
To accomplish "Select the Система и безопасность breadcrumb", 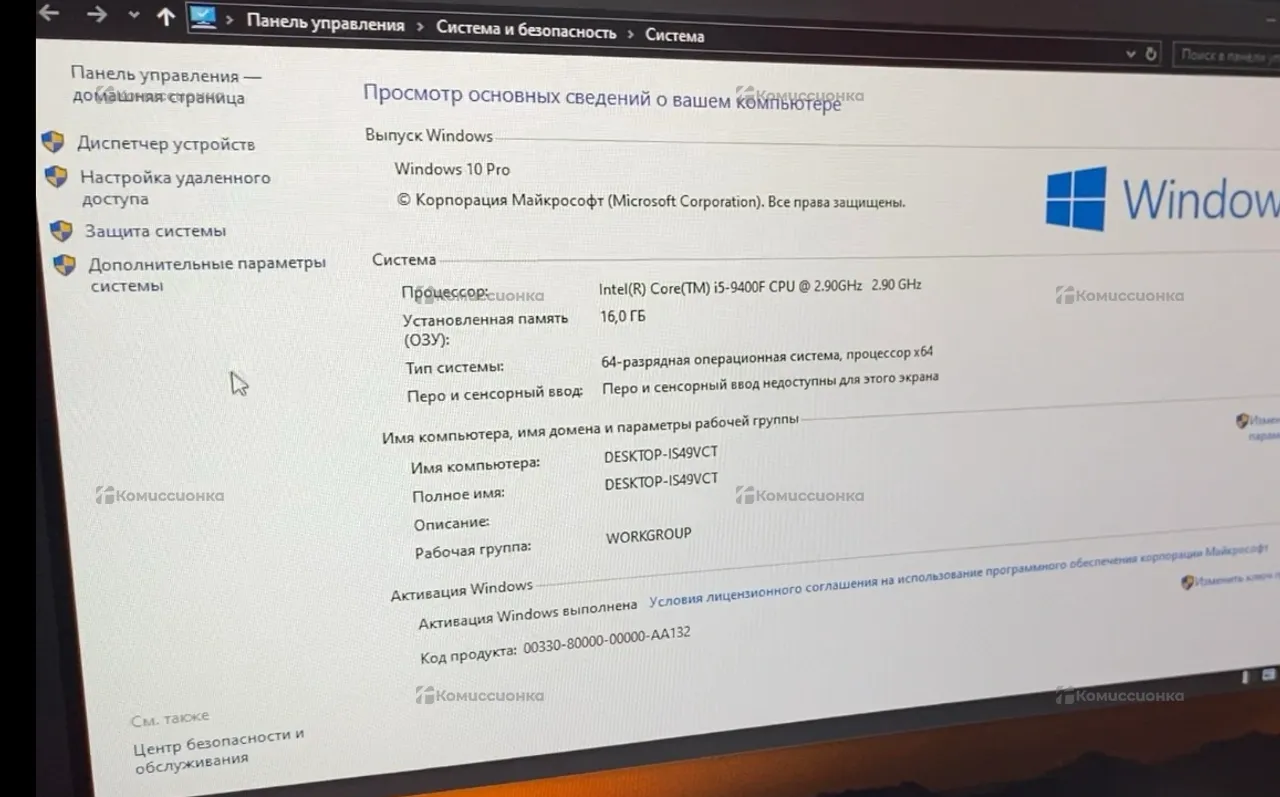I will click(526, 30).
